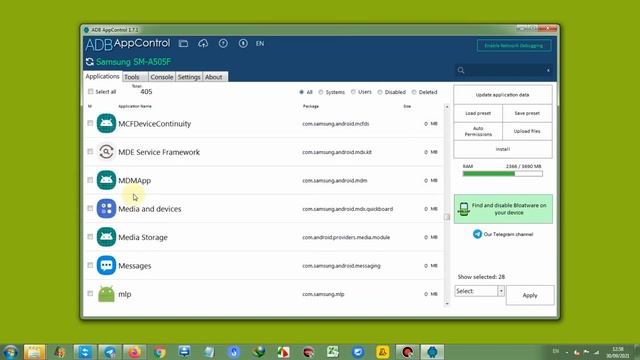Click Show selected: 28 label
This screenshot has width=640, height=360.
[x=481, y=277]
